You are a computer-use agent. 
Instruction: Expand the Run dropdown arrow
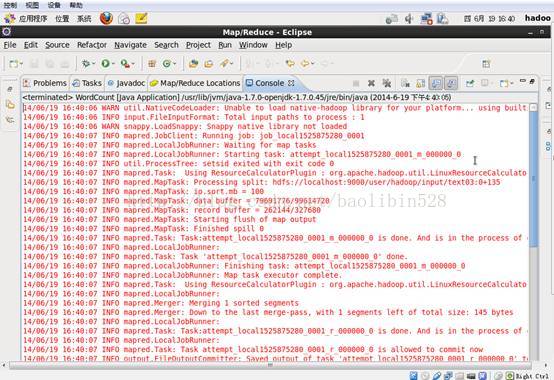coord(113,64)
